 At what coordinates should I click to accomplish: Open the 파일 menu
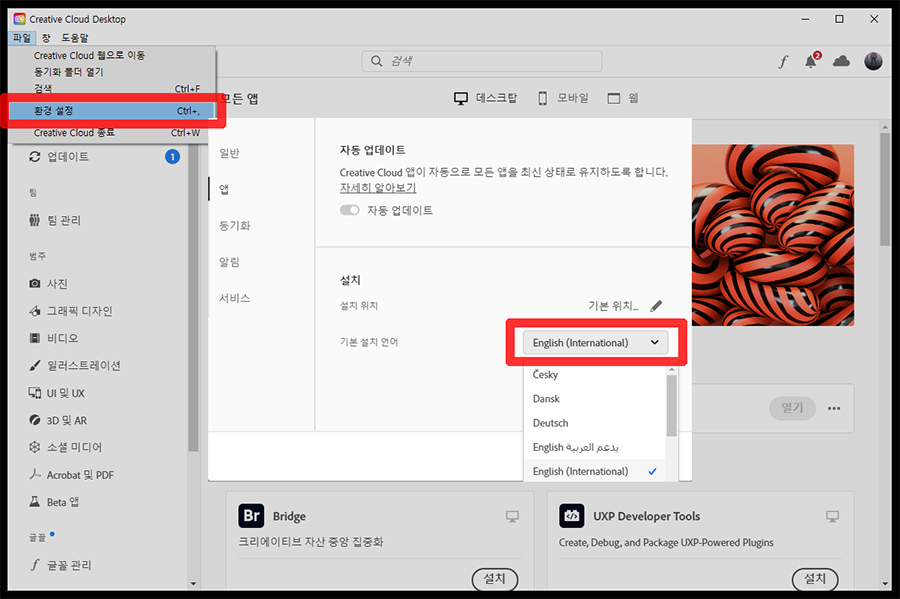[22, 38]
